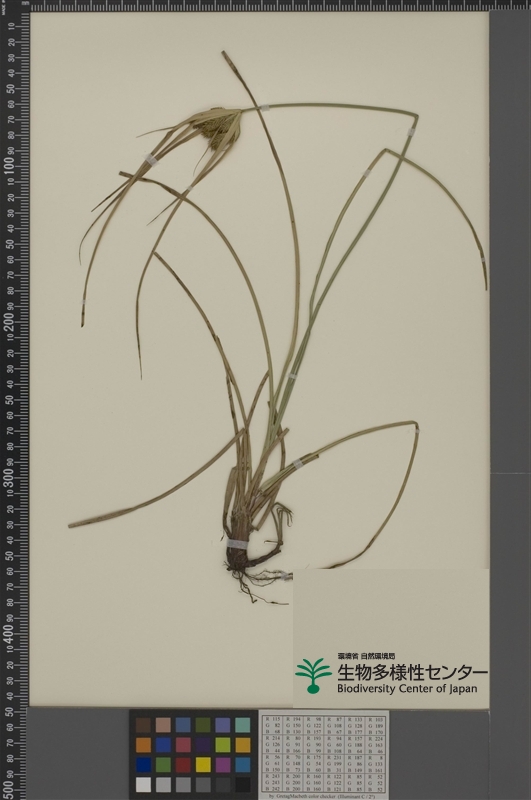Click the yellow color checker patch

(x=203, y=765)
